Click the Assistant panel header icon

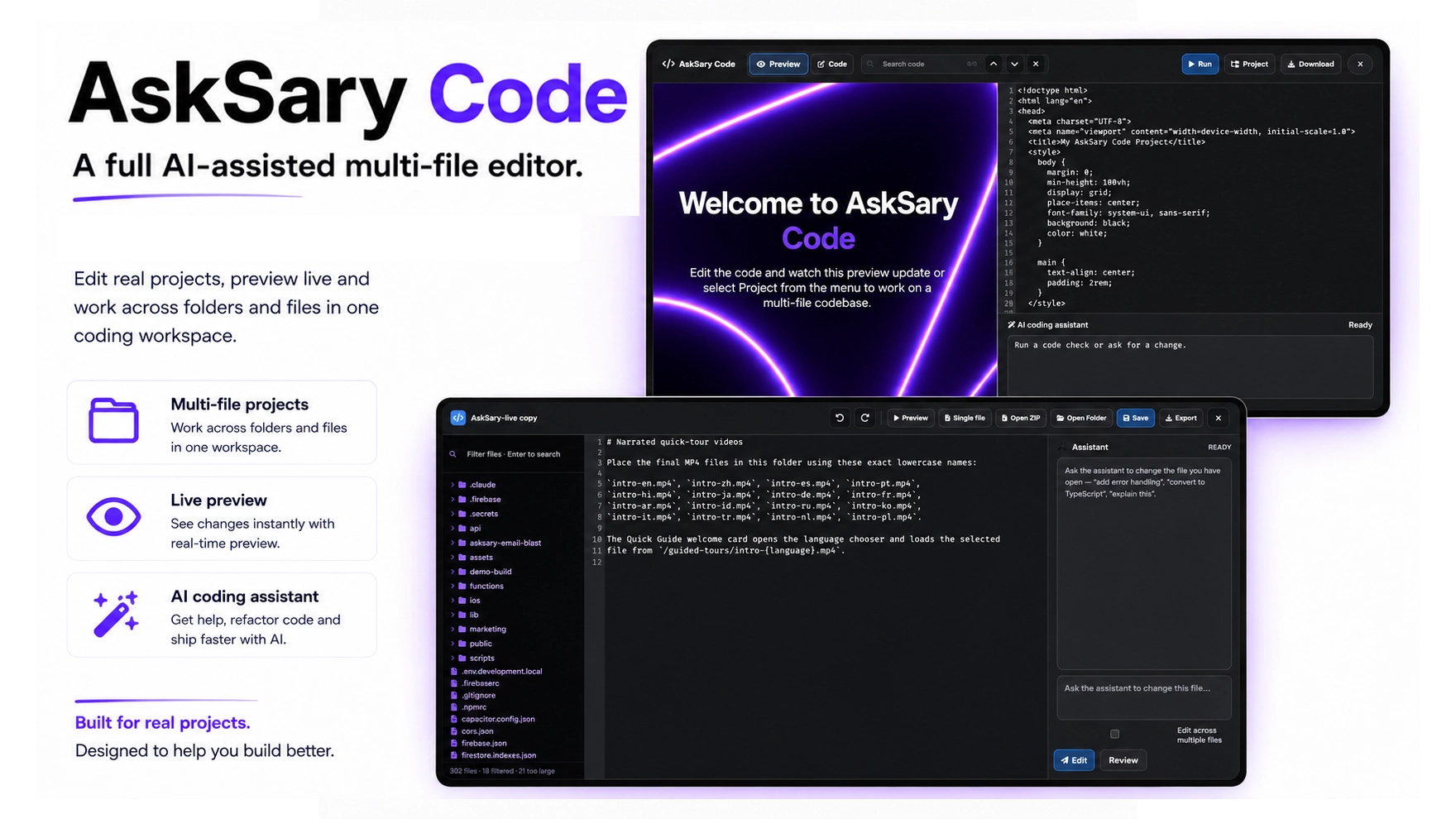point(1064,447)
